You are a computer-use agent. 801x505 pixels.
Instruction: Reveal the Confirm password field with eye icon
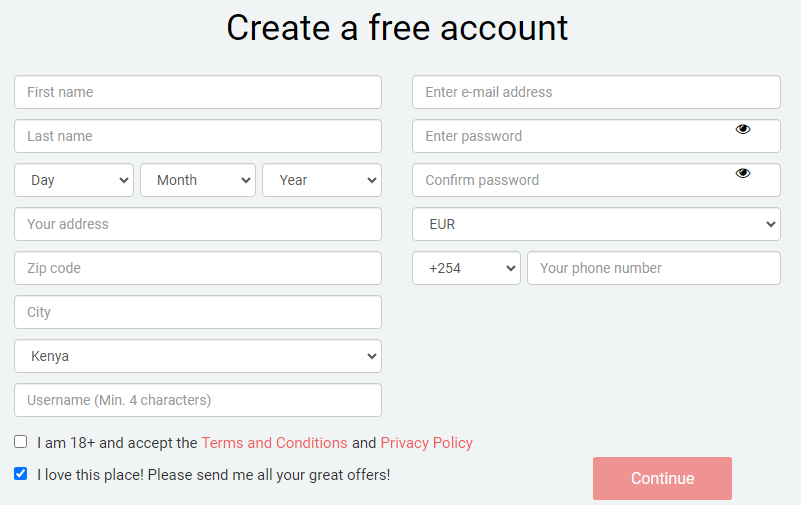743,173
